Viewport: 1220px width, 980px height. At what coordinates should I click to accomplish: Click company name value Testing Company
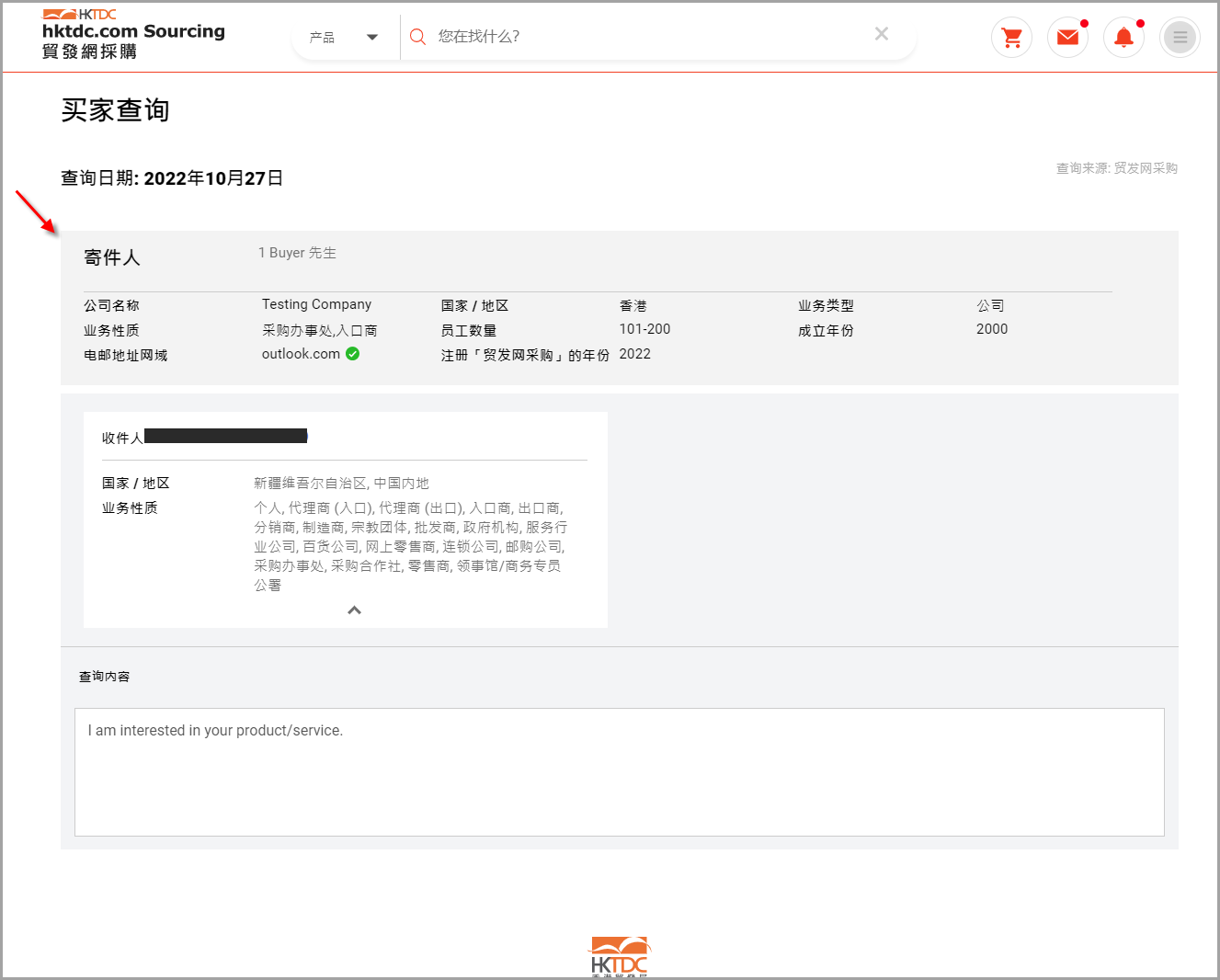pyautogui.click(x=316, y=304)
